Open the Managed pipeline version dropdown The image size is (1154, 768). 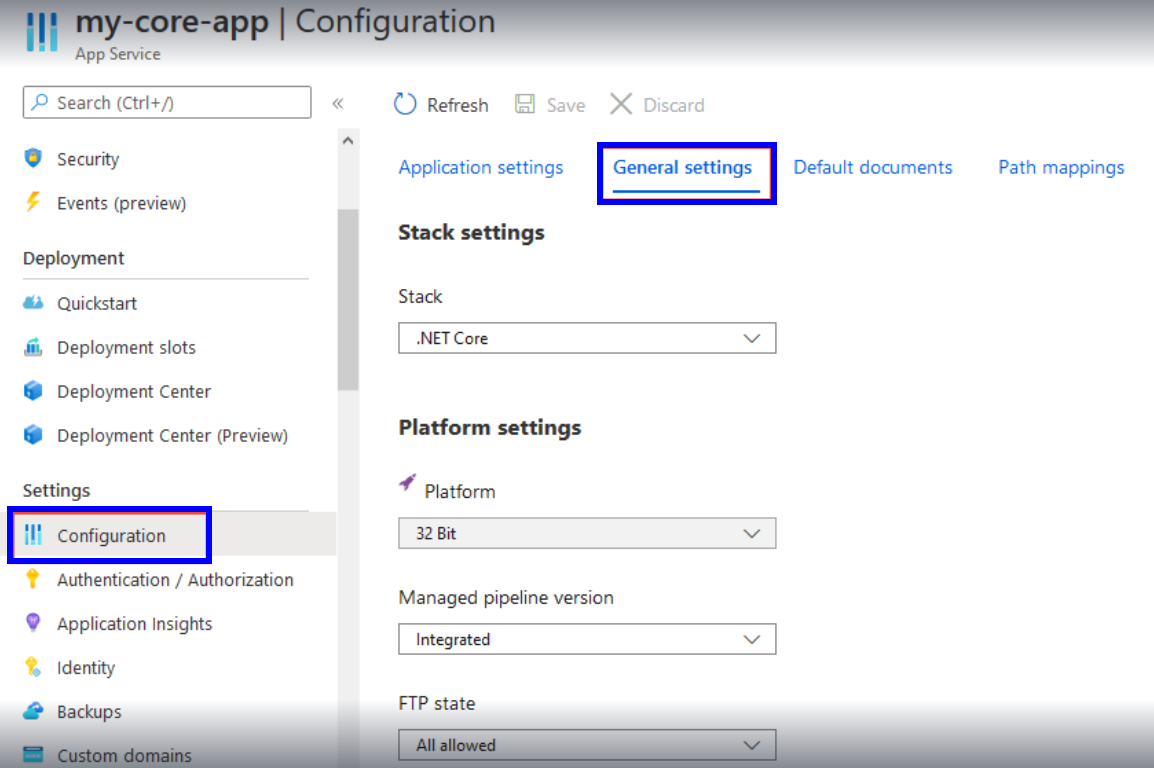[587, 639]
